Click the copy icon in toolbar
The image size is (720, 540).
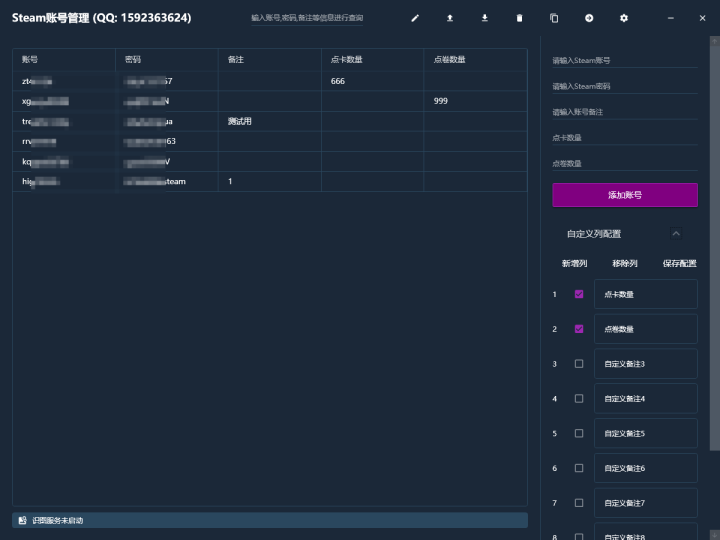554,18
